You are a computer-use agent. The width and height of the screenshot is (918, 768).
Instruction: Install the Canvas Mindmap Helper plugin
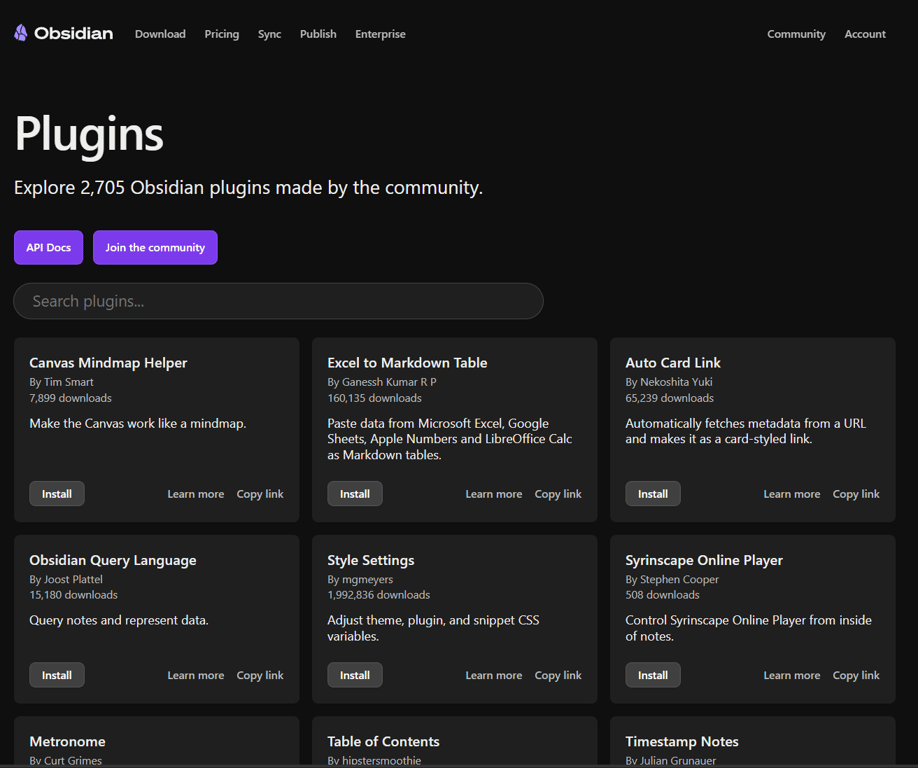click(57, 493)
